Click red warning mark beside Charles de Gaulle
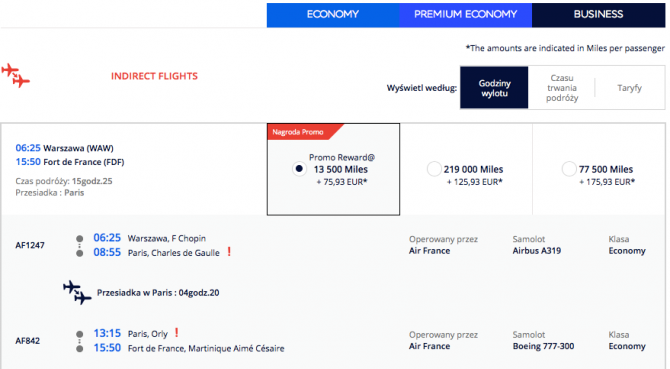This screenshot has height=369, width=670. click(229, 252)
